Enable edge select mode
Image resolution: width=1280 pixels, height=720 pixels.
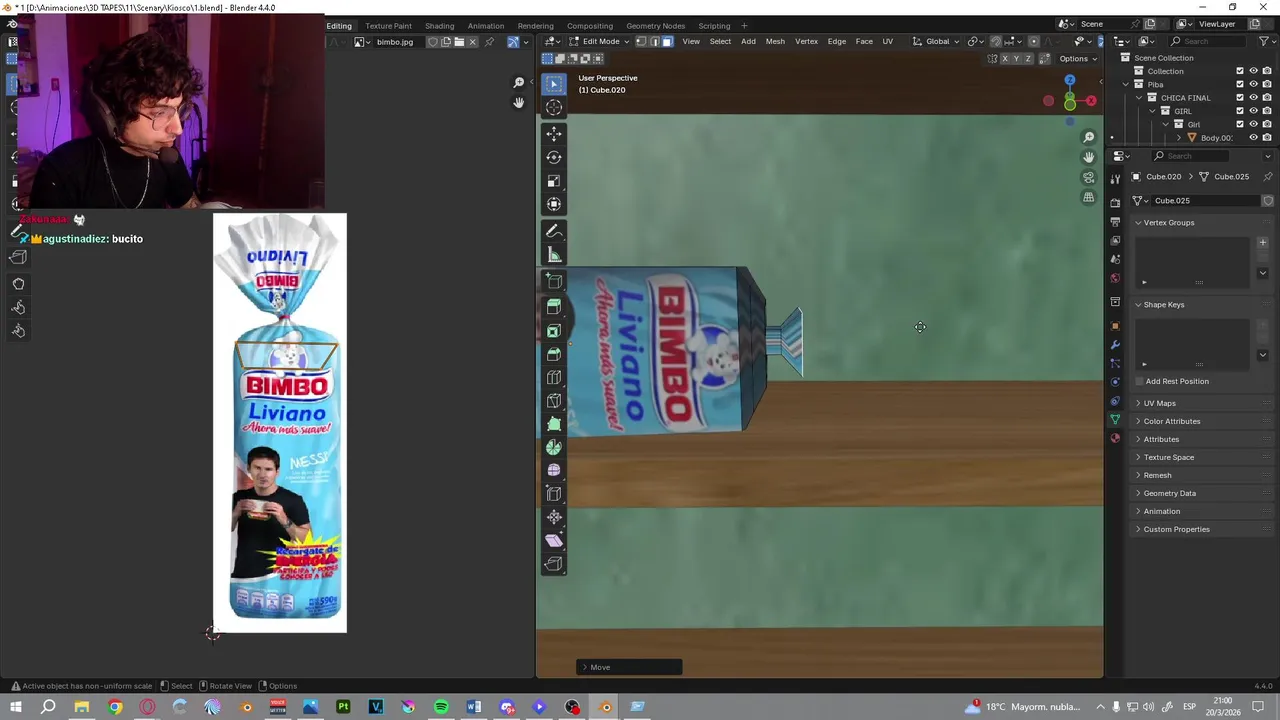(x=654, y=41)
